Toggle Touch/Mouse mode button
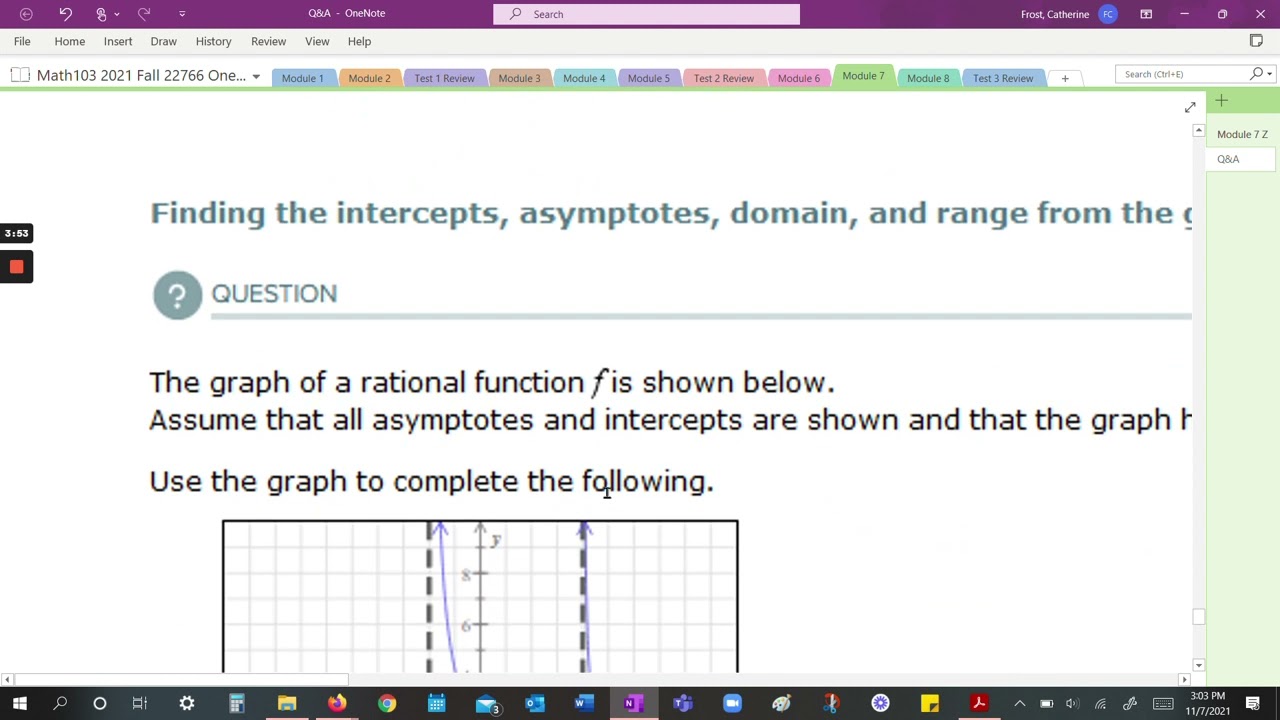Screen dimensions: 1280x720 click(x=101, y=14)
